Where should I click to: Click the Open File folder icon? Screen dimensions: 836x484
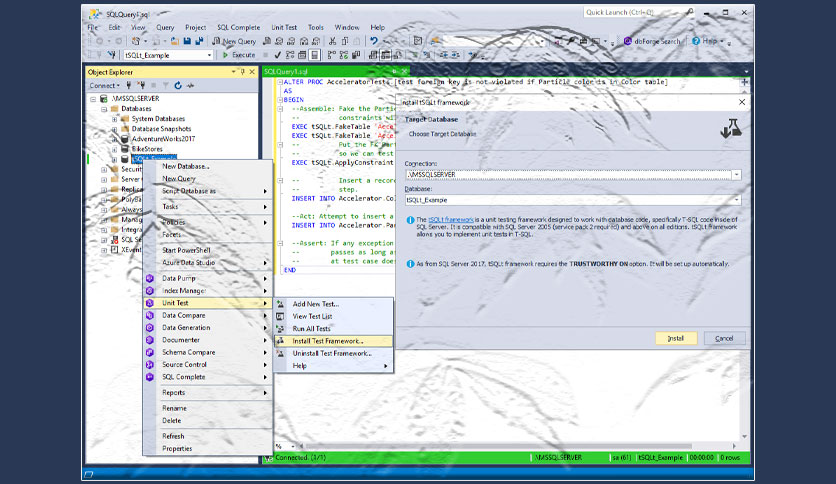click(174, 41)
